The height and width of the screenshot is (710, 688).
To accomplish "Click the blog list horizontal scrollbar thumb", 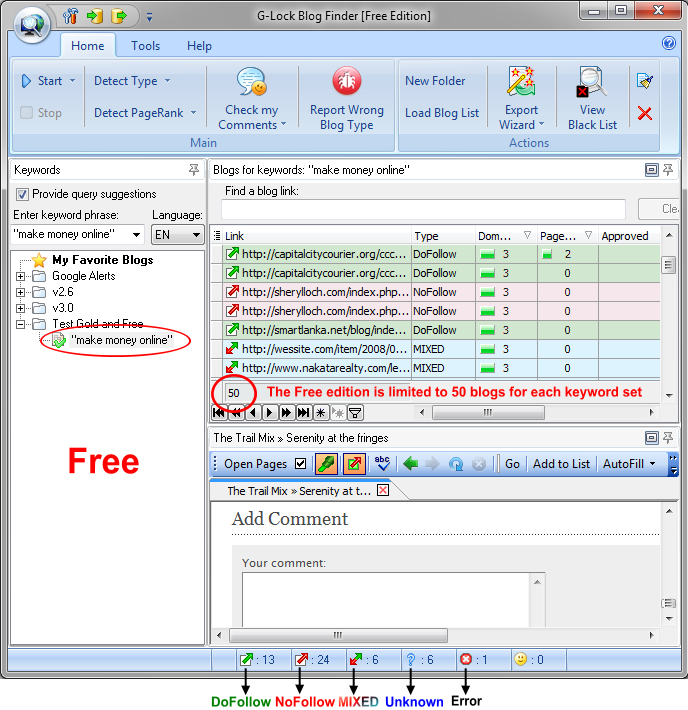I will click(488, 413).
